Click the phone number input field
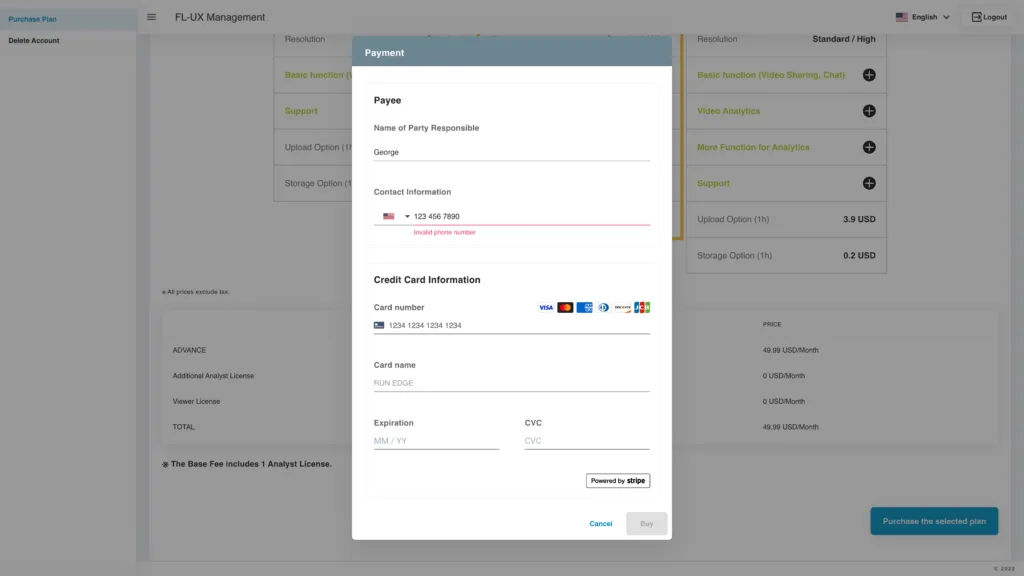The width and height of the screenshot is (1024, 576). (531, 216)
